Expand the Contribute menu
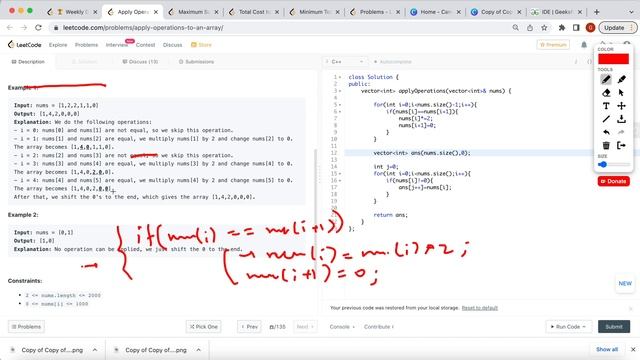The width and height of the screenshot is (640, 360). coord(379,327)
